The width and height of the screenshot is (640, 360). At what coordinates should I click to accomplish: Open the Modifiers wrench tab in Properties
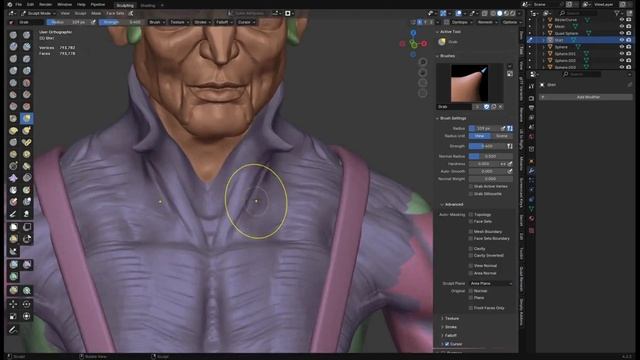(531, 171)
